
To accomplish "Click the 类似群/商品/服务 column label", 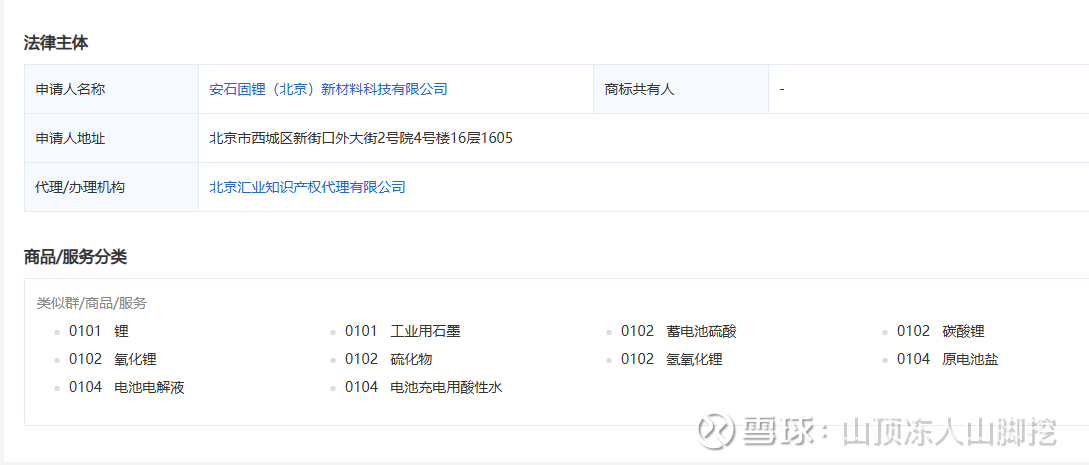I will [x=92, y=303].
